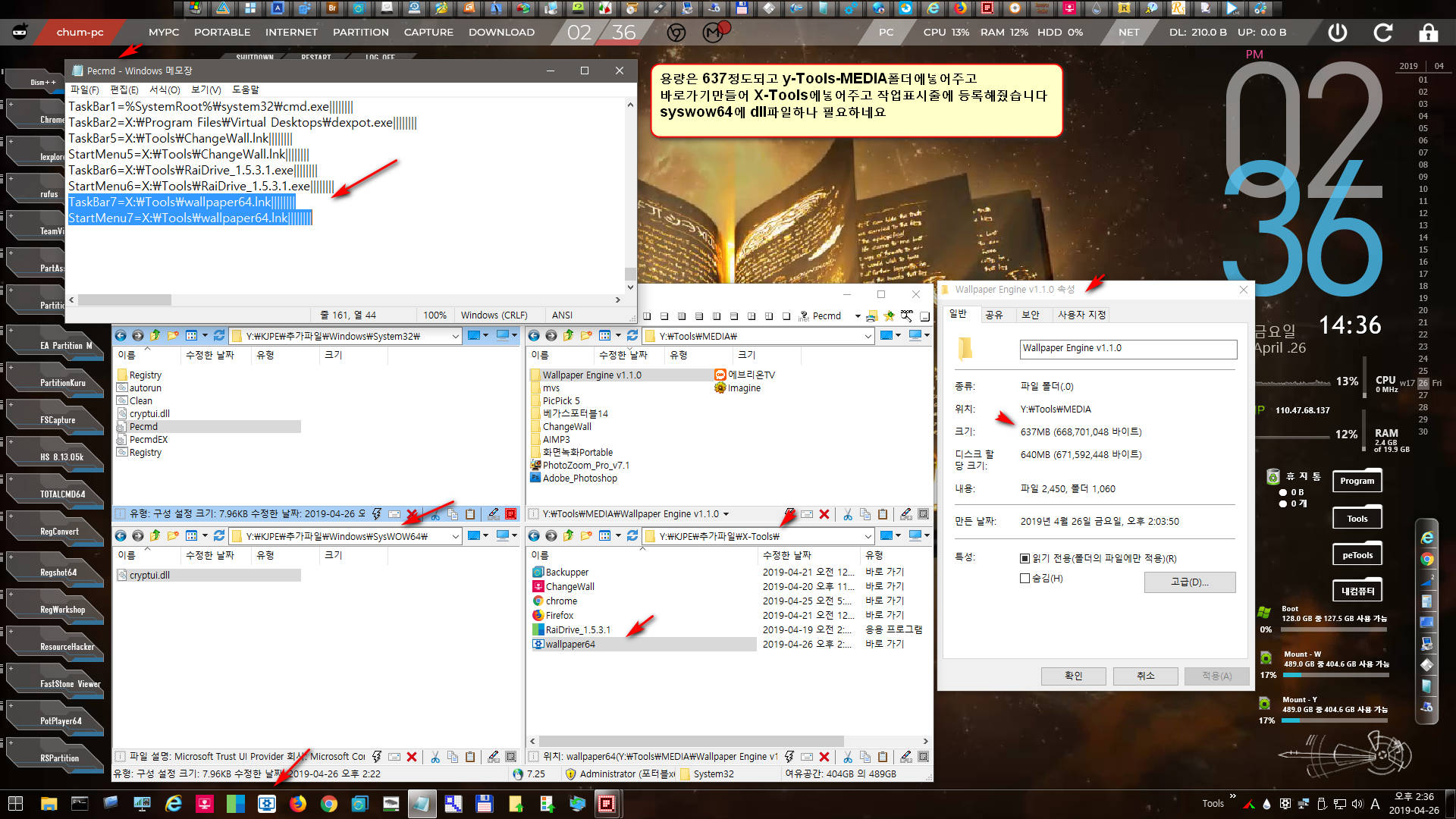Click folder name field in properties
This screenshot has height=819, width=1456.
pos(1128,348)
